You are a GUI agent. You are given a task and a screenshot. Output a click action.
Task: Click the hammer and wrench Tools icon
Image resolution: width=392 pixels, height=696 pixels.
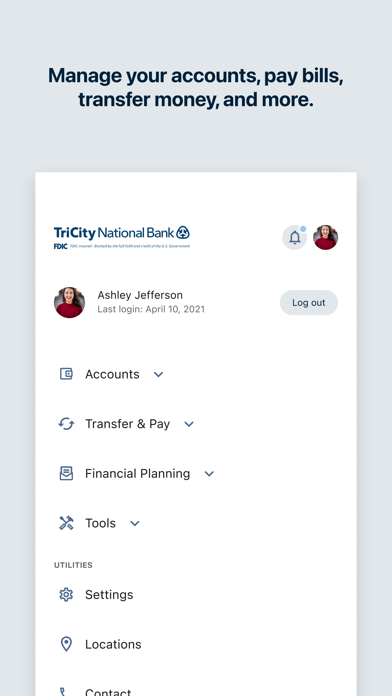66,523
